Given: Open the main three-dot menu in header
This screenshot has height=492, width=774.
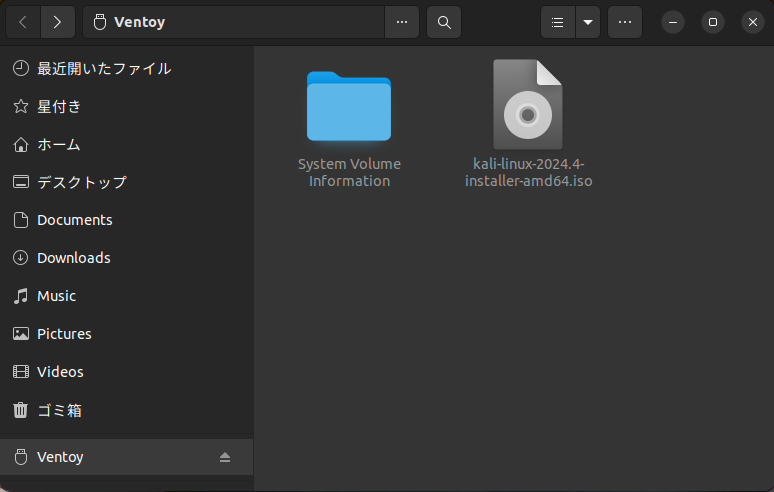Looking at the screenshot, I should [625, 22].
